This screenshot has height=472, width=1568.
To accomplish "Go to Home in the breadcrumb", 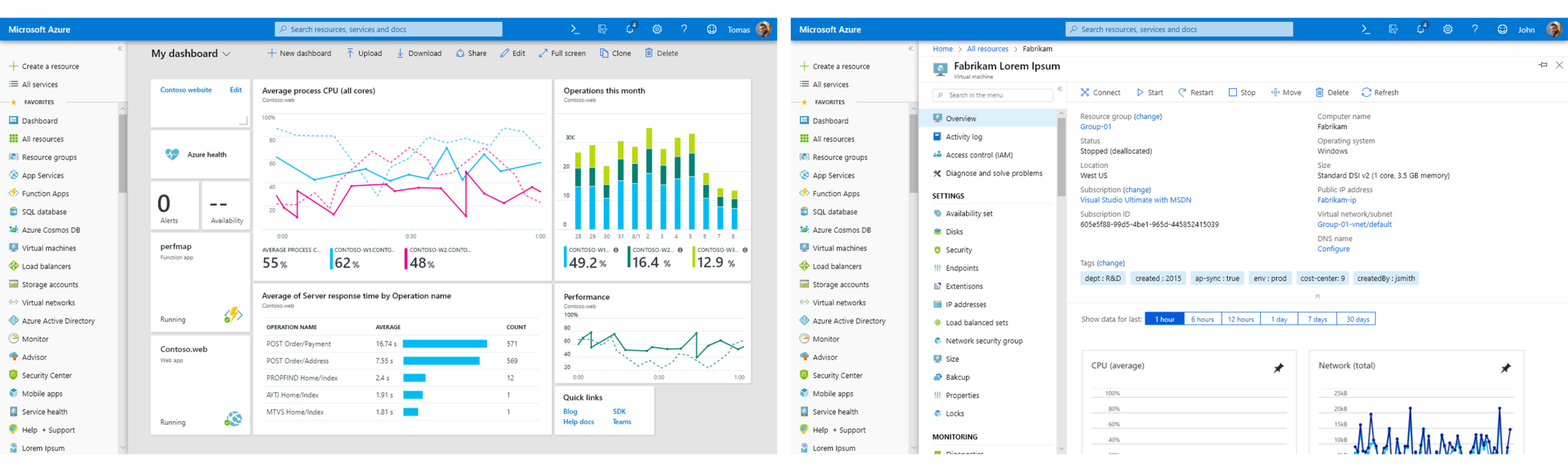I will pos(942,49).
